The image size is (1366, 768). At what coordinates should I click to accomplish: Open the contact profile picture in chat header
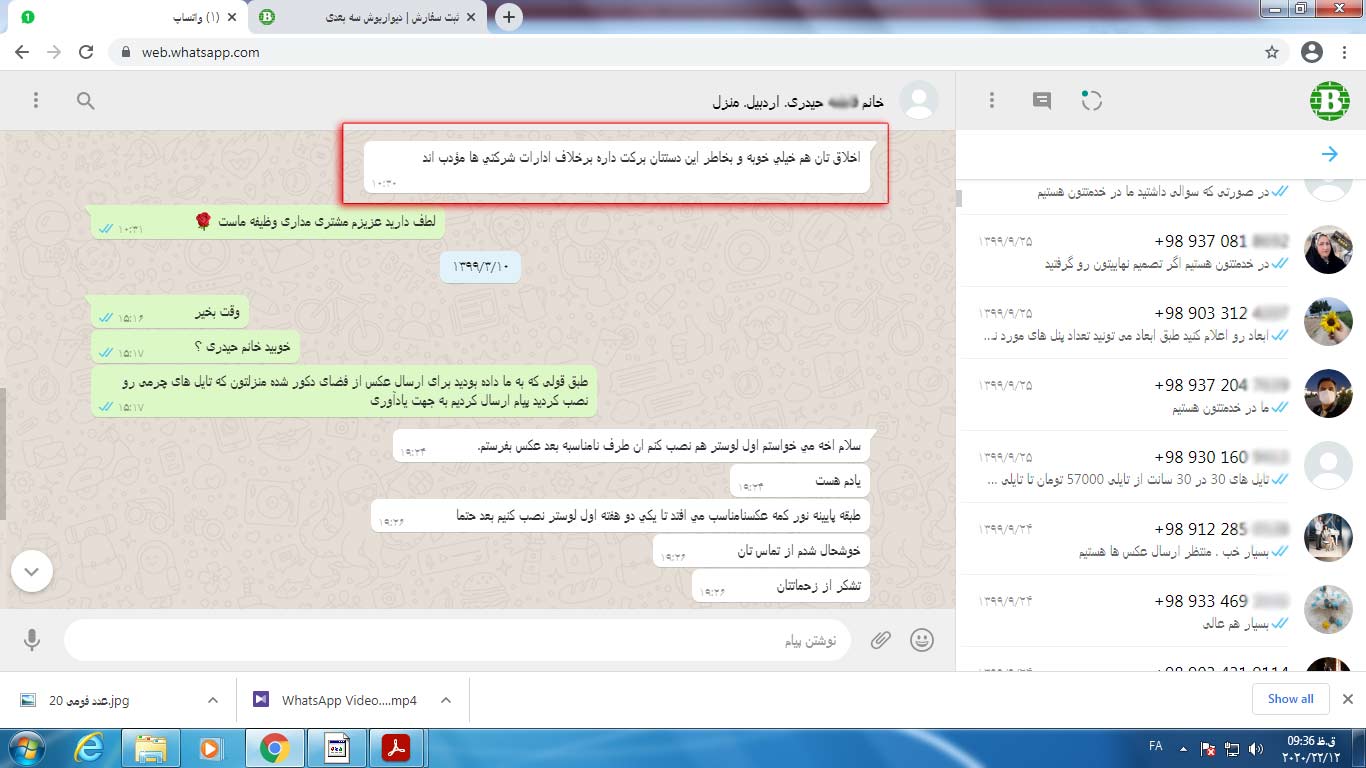(919, 101)
